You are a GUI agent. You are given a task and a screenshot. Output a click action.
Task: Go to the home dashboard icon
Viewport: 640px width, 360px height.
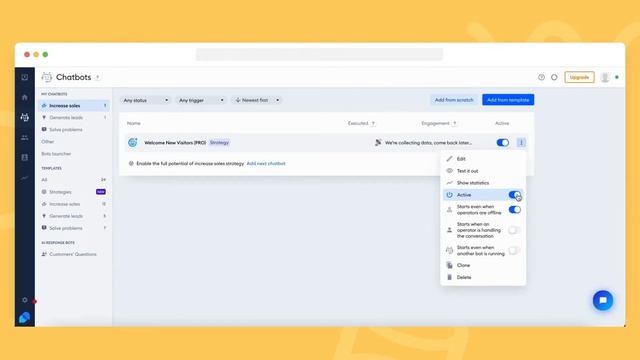pyautogui.click(x=24, y=97)
